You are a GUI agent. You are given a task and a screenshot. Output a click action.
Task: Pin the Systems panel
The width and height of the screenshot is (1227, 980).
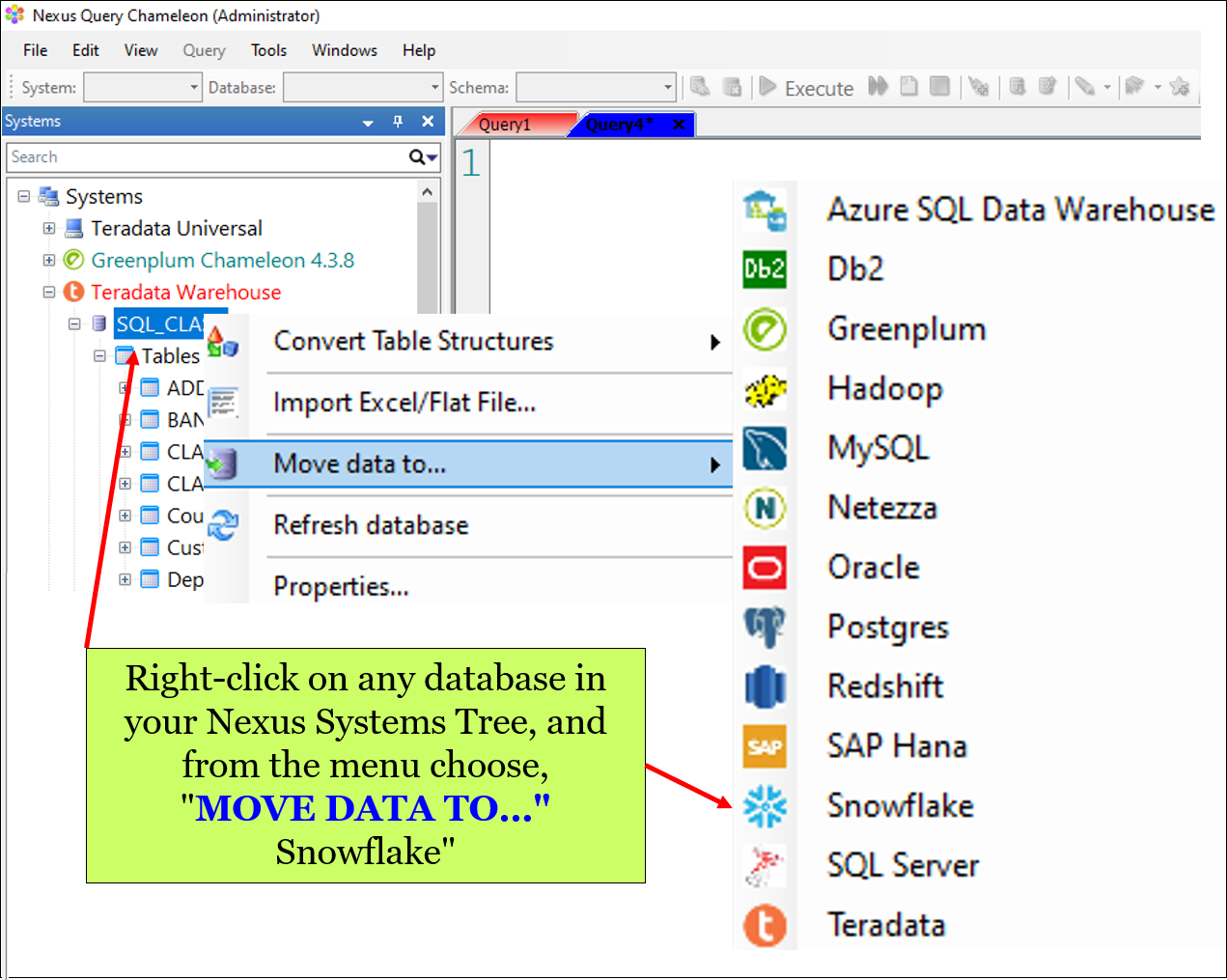398,122
